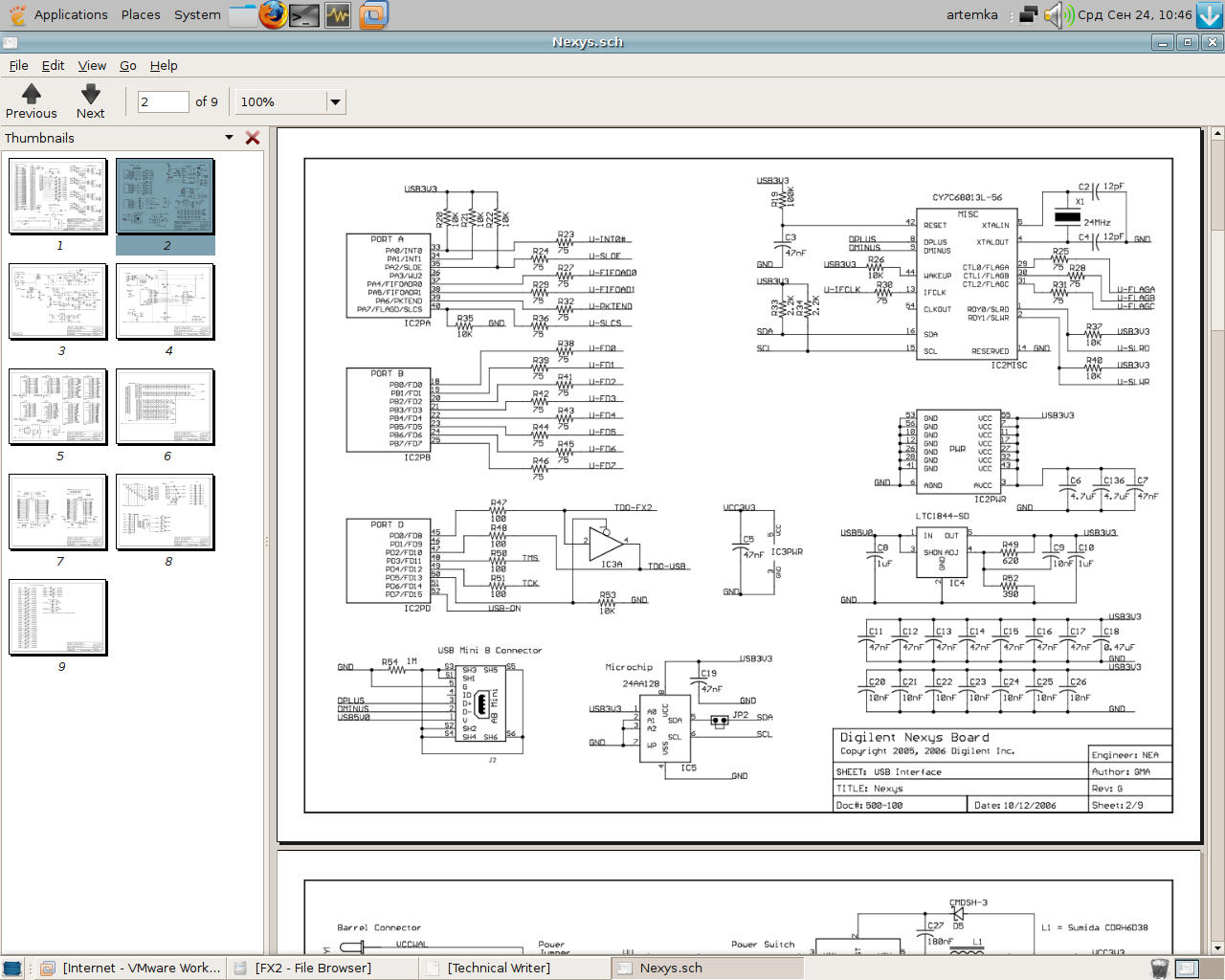This screenshot has width=1225, height=980.
Task: Click the blue download arrow panel icon
Action: click(1210, 14)
